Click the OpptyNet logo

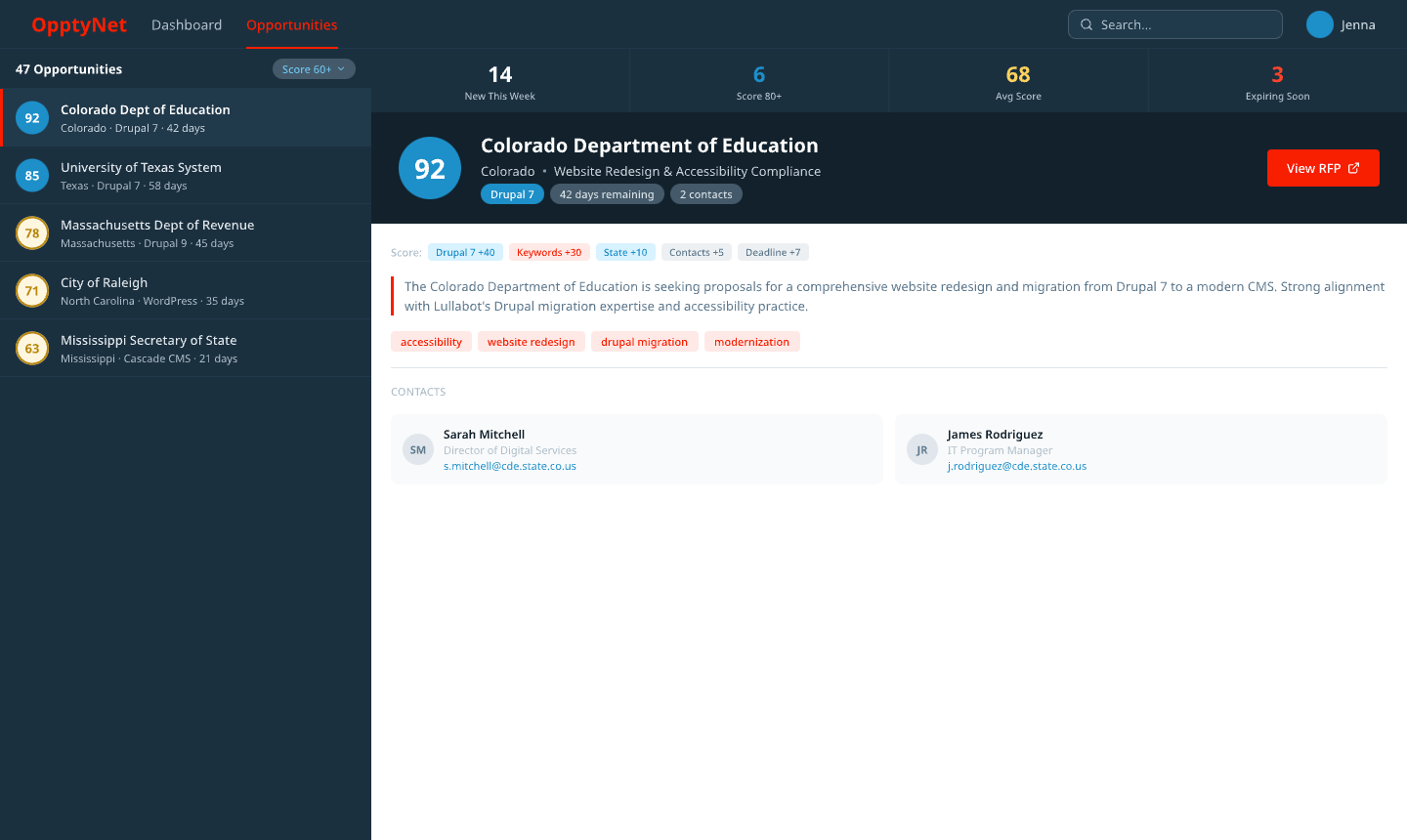(x=79, y=25)
